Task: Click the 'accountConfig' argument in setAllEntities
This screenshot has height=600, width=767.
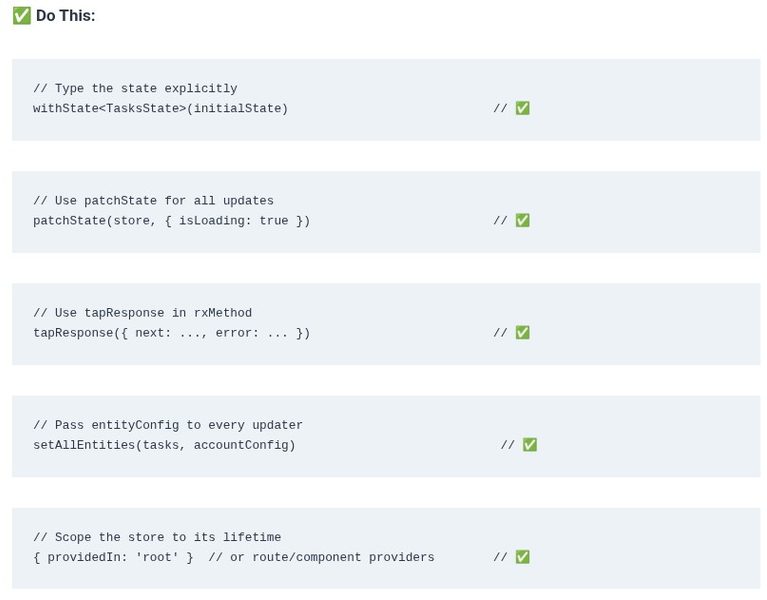Action: pos(241,445)
